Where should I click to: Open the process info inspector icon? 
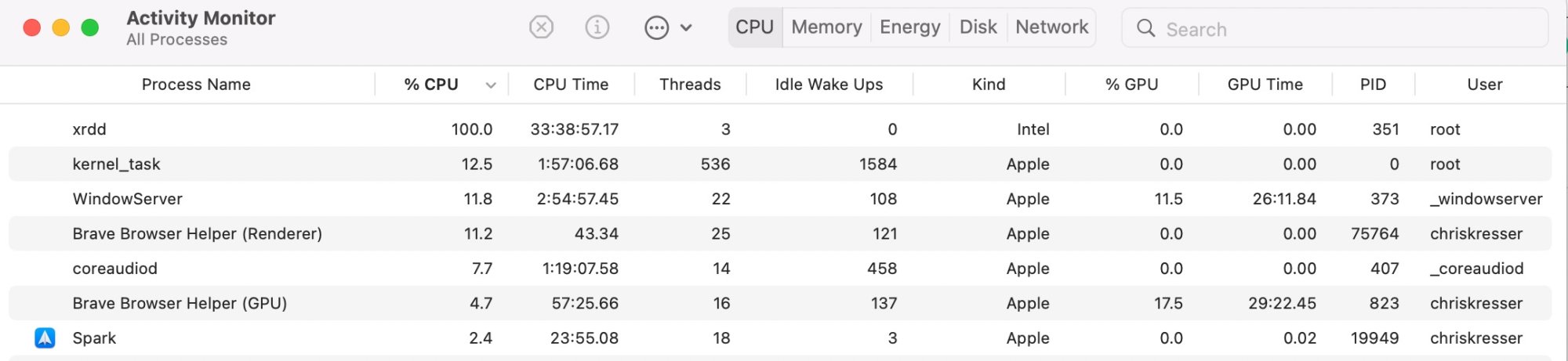(597, 27)
